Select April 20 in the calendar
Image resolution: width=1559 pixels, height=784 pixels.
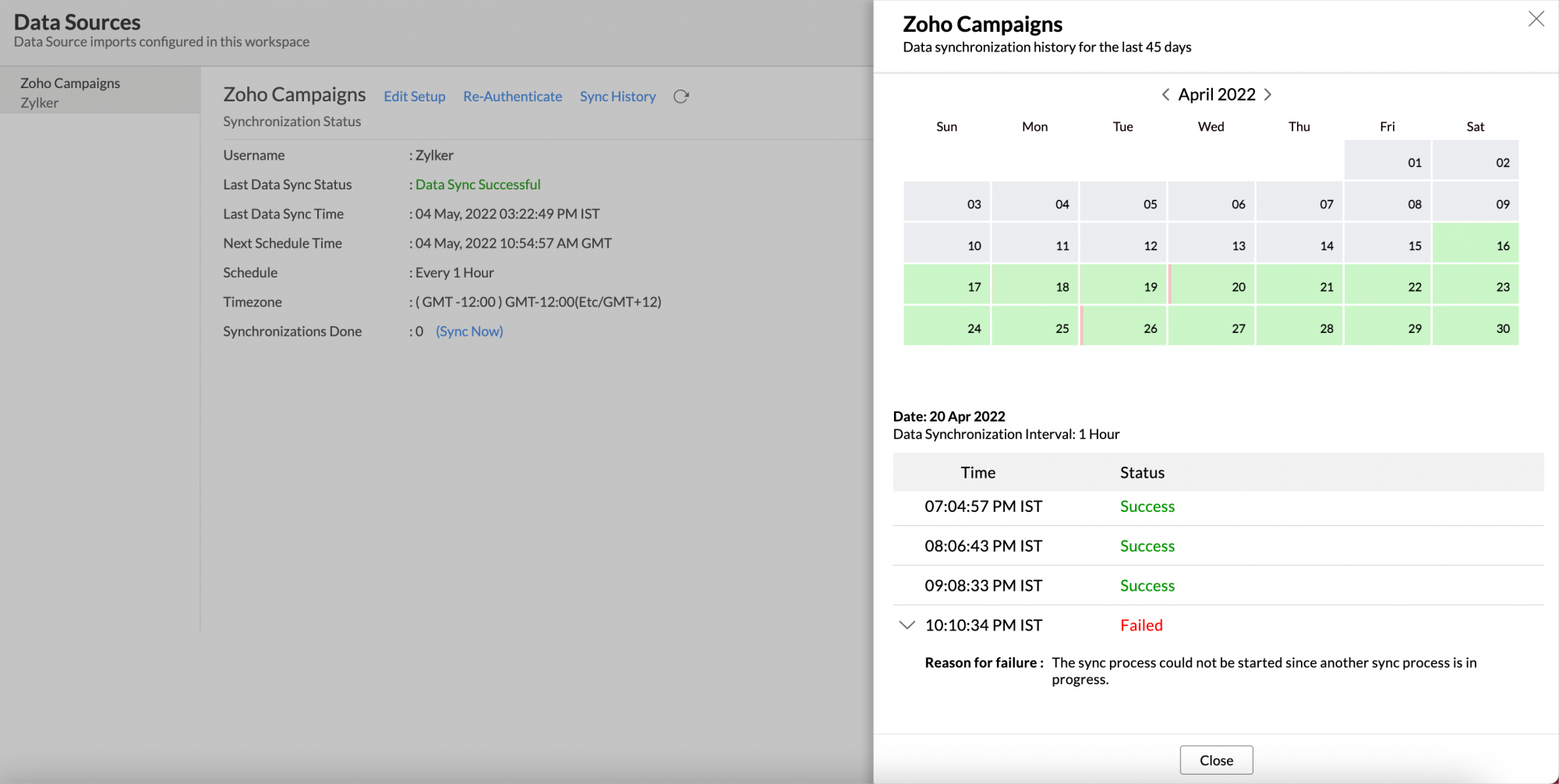click(x=1211, y=285)
